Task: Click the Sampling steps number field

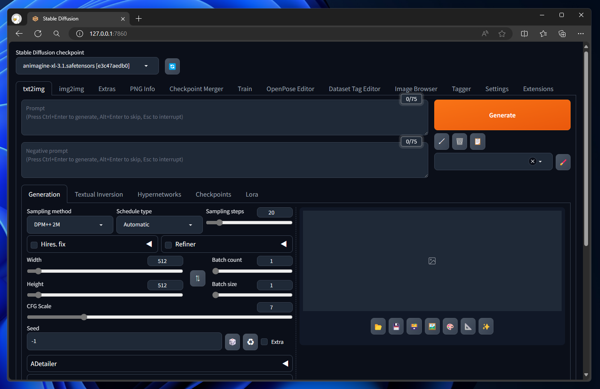Action: (x=275, y=212)
